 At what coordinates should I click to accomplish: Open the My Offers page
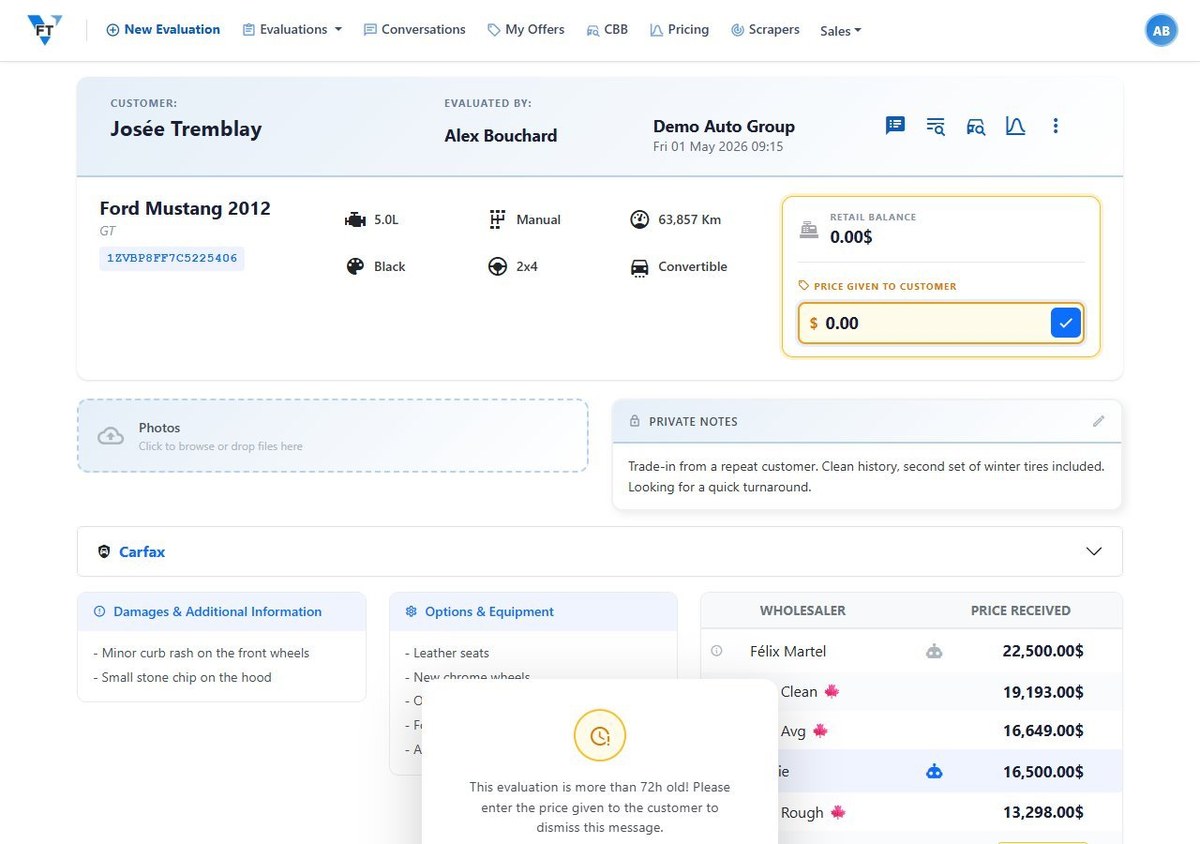[x=526, y=30]
